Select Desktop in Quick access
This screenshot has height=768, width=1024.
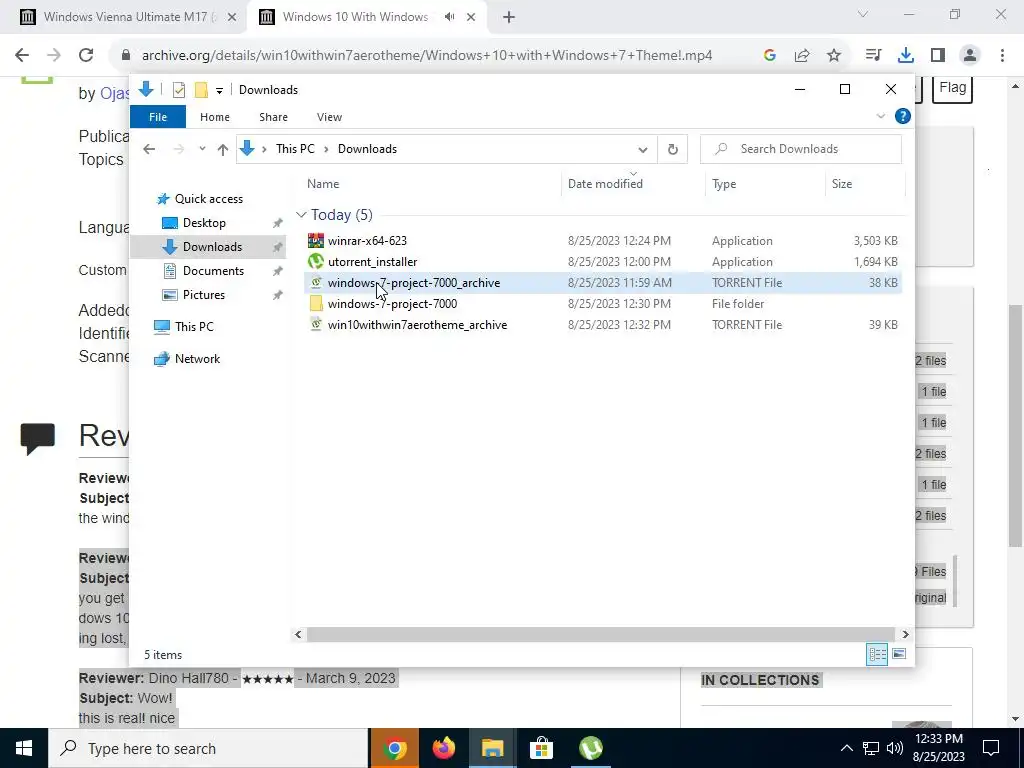coord(204,223)
